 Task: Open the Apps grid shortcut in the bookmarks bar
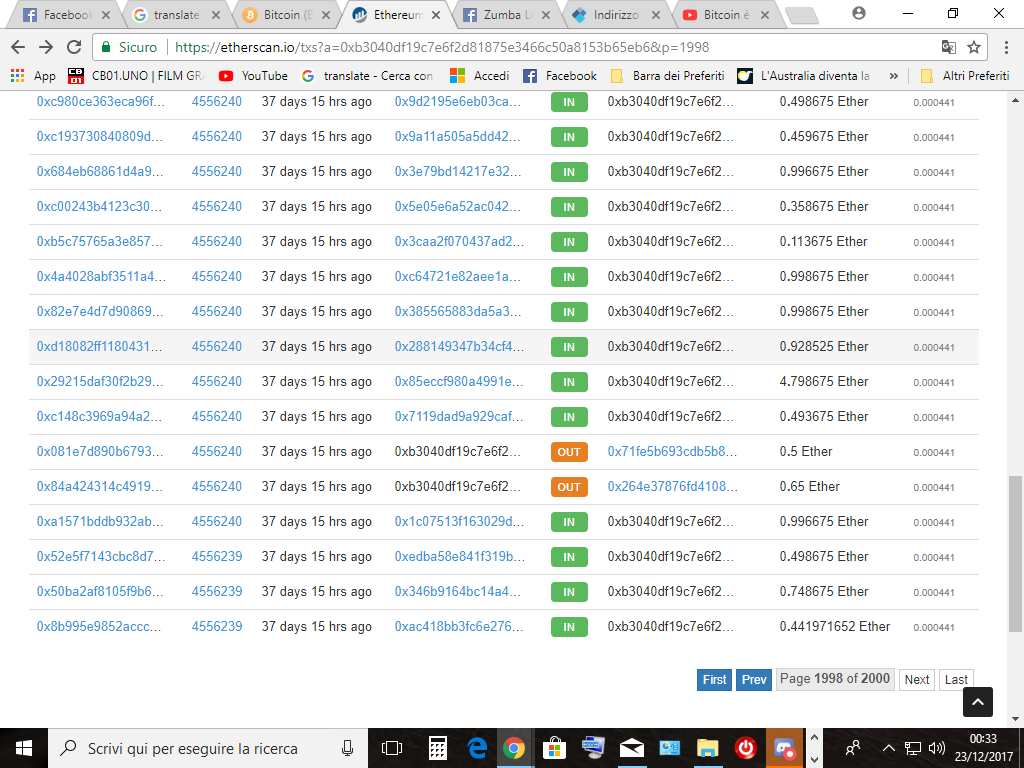tap(33, 76)
